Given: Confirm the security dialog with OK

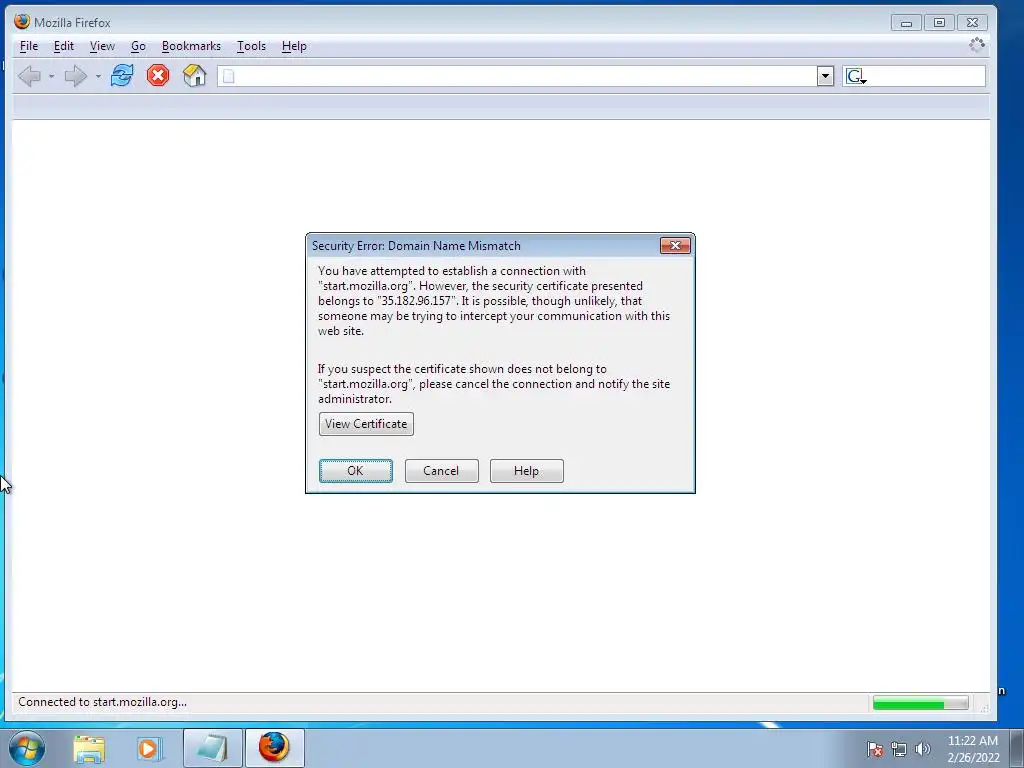Looking at the screenshot, I should click(x=355, y=471).
